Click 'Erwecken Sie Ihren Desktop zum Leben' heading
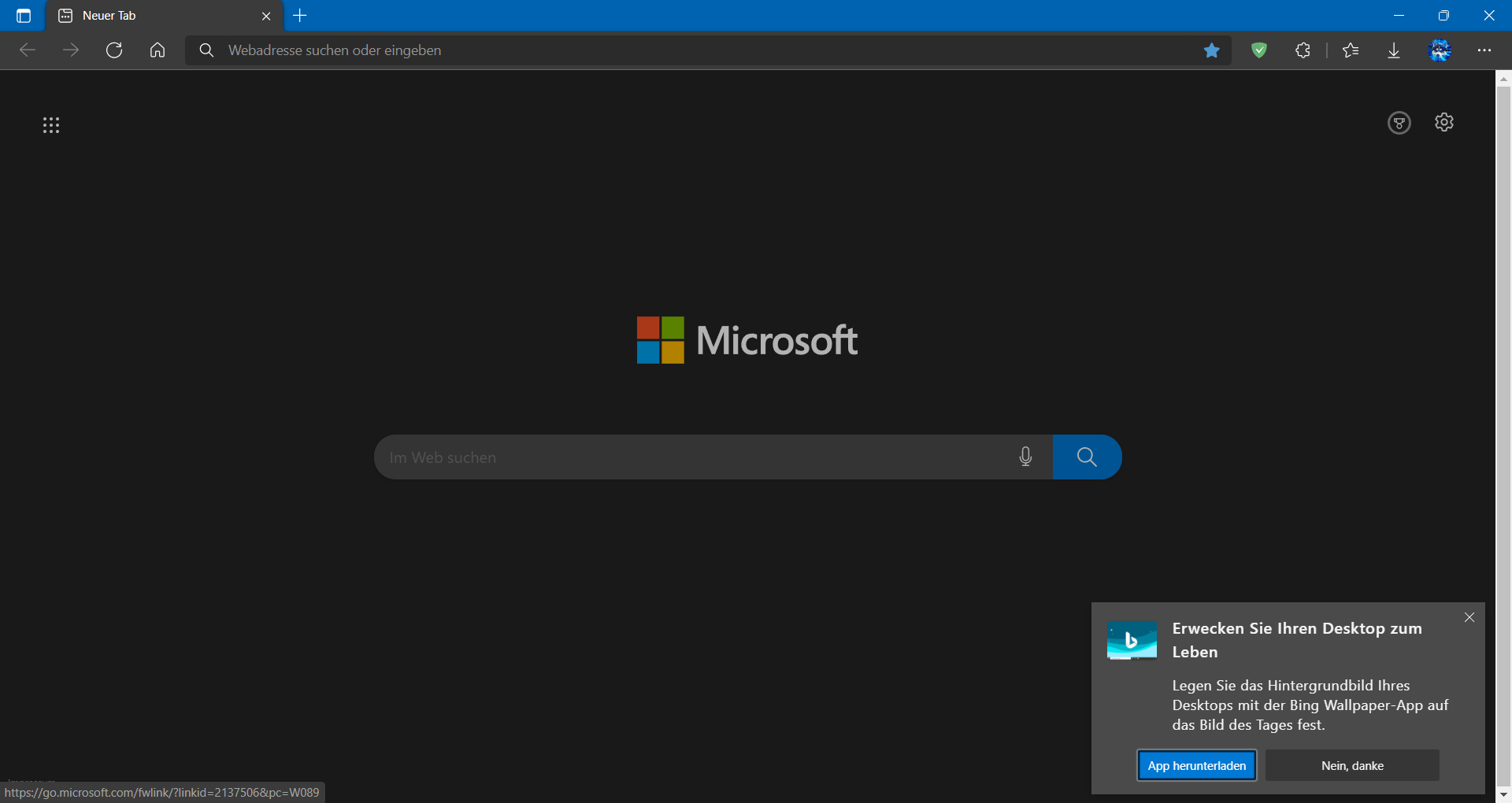 click(1297, 640)
